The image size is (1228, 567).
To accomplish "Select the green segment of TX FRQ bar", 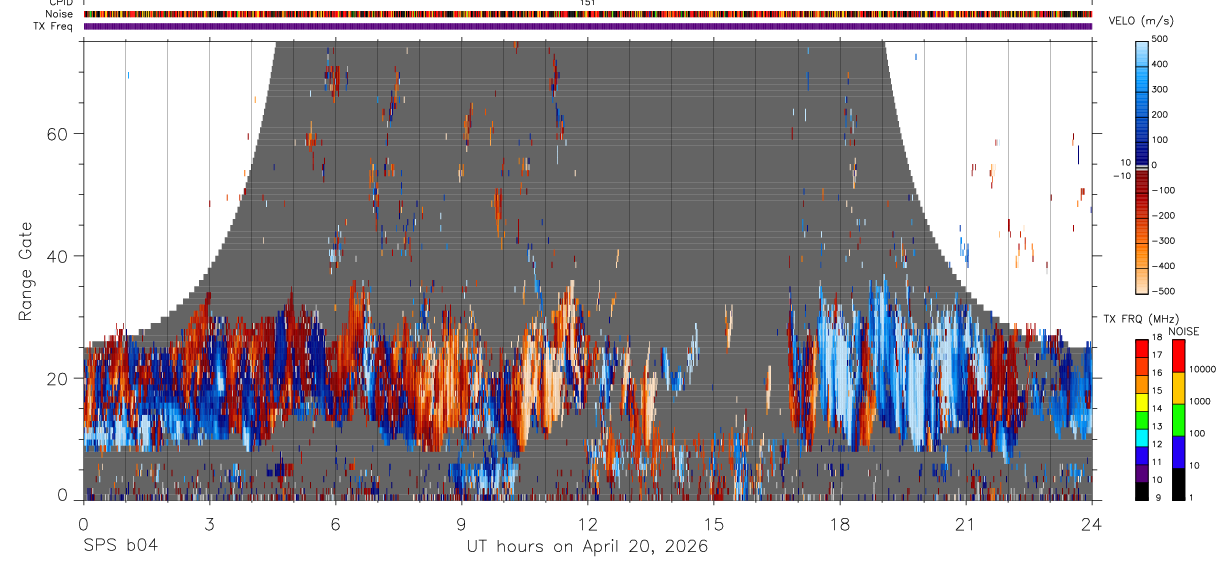I will 1142,420.
